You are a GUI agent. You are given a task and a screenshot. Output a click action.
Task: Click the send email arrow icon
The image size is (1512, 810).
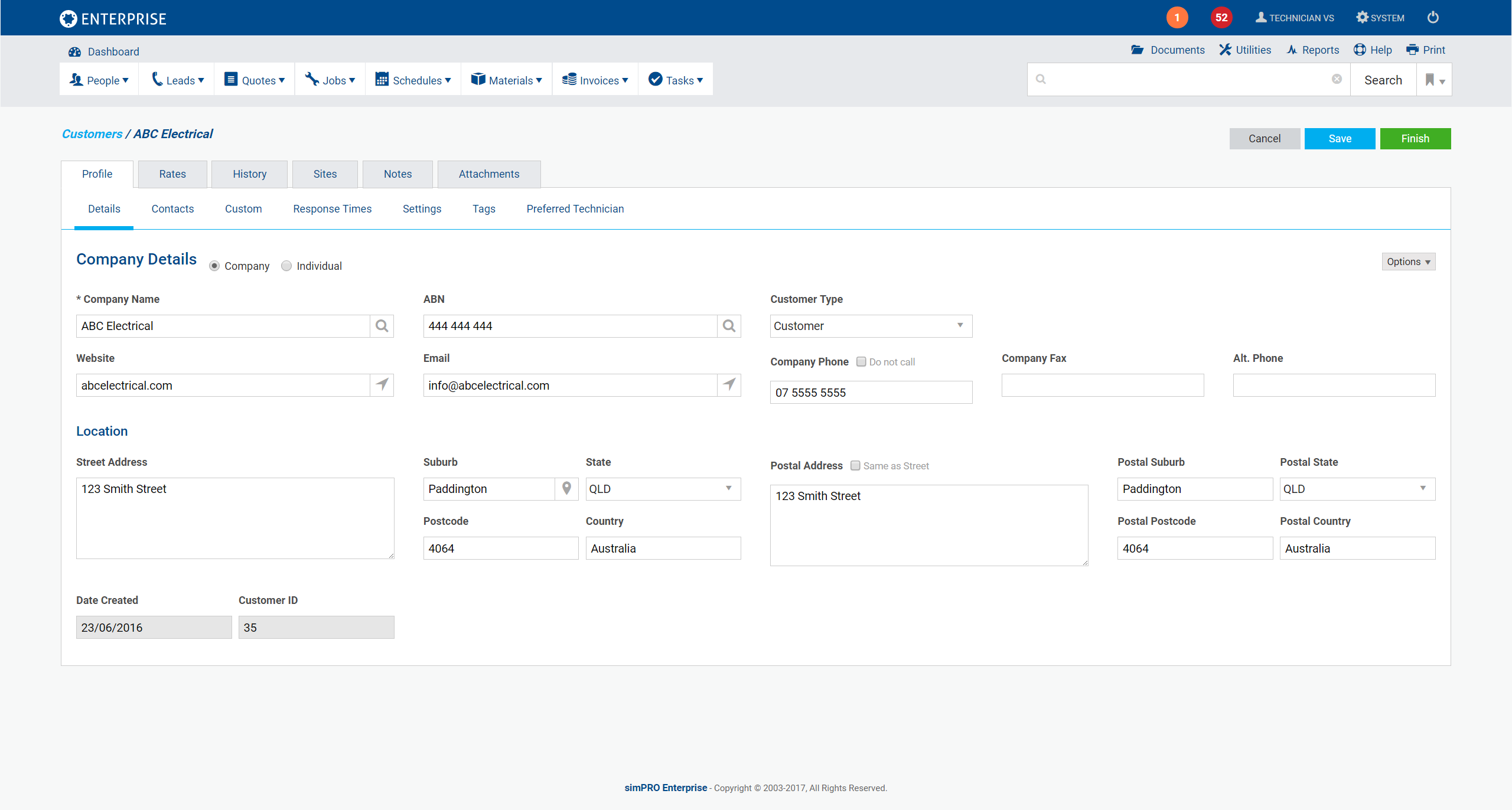tap(729, 385)
